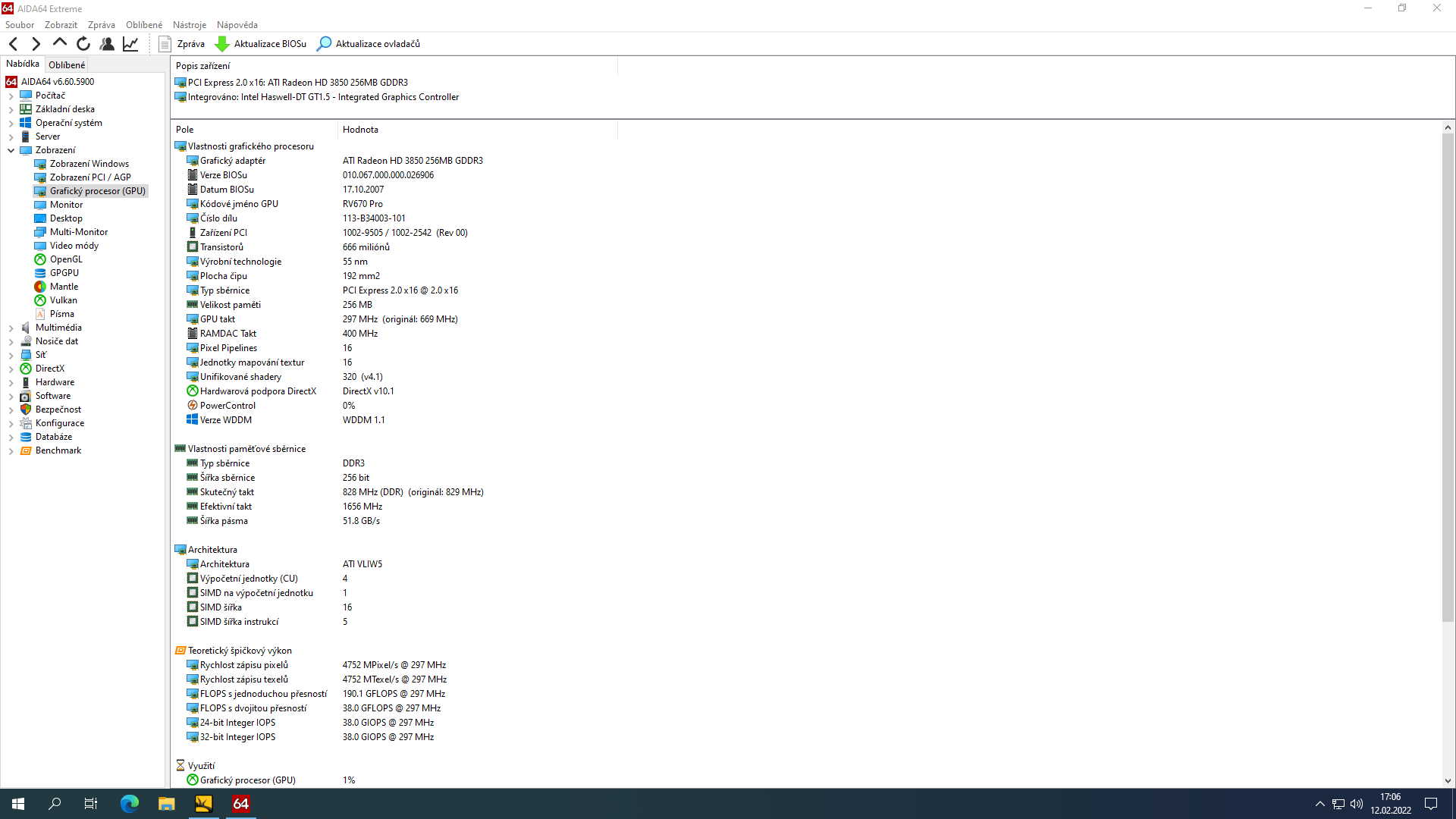
Task: Open File Explorer from the taskbar
Action: coord(167,804)
